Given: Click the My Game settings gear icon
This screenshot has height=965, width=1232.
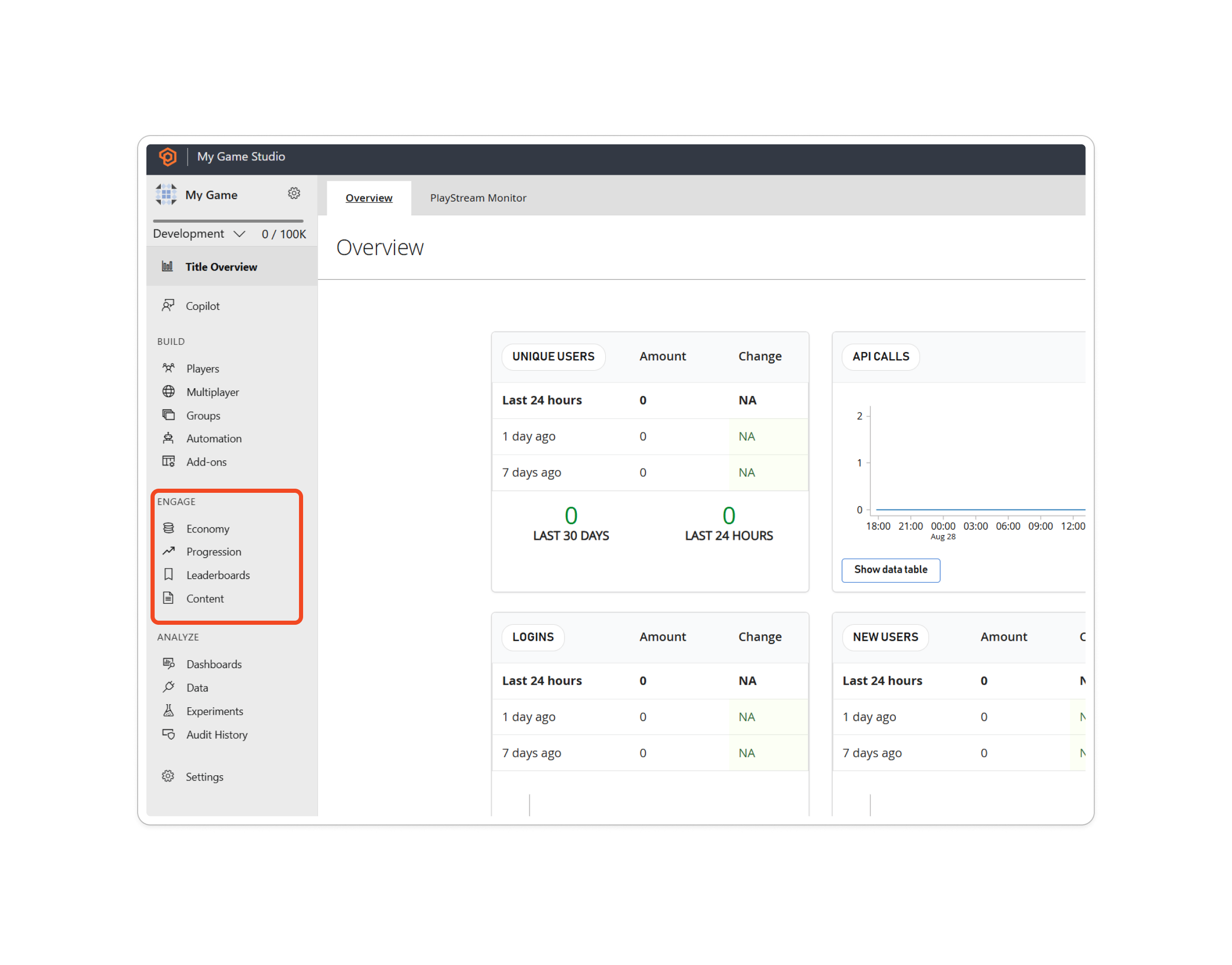Looking at the screenshot, I should (x=297, y=195).
